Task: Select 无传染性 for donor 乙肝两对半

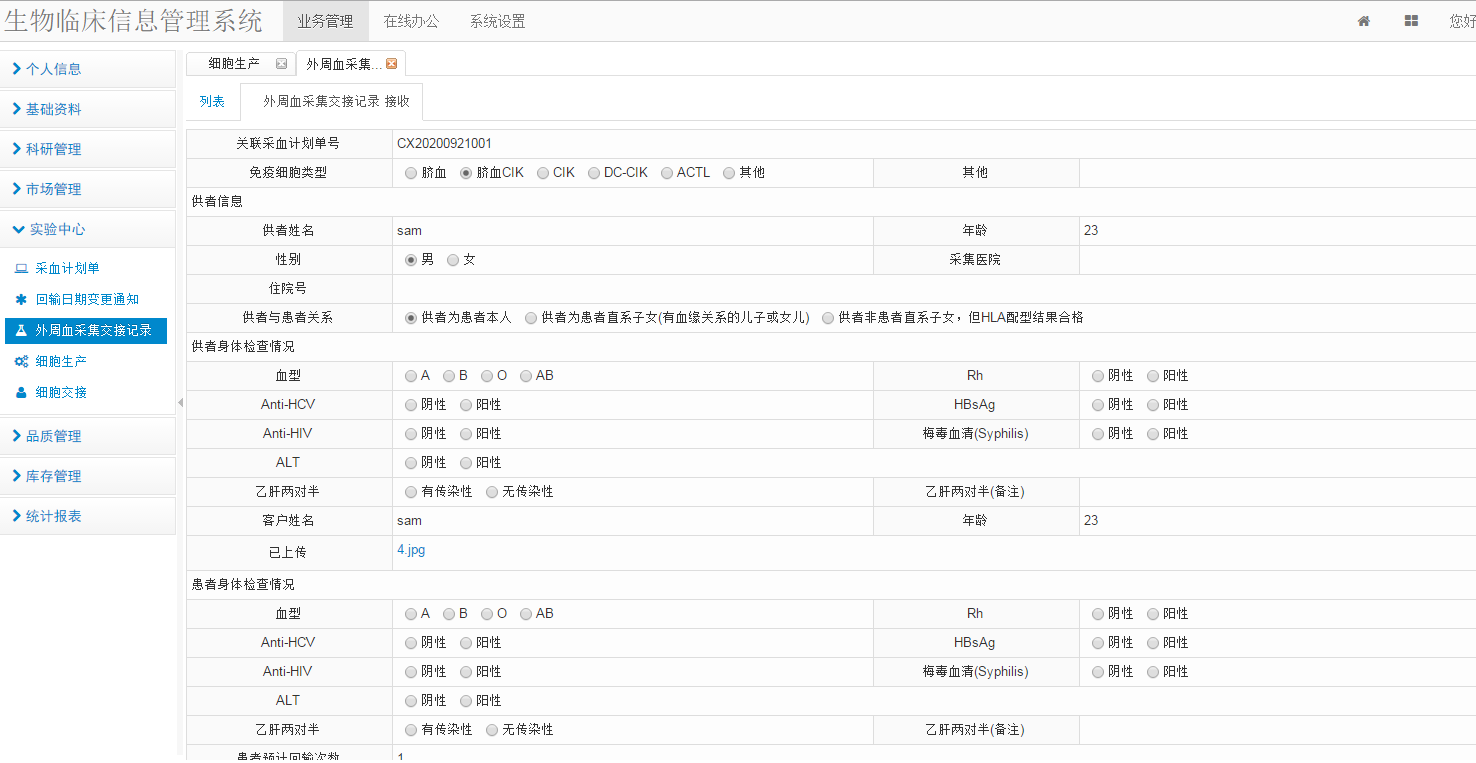Action: pos(492,492)
